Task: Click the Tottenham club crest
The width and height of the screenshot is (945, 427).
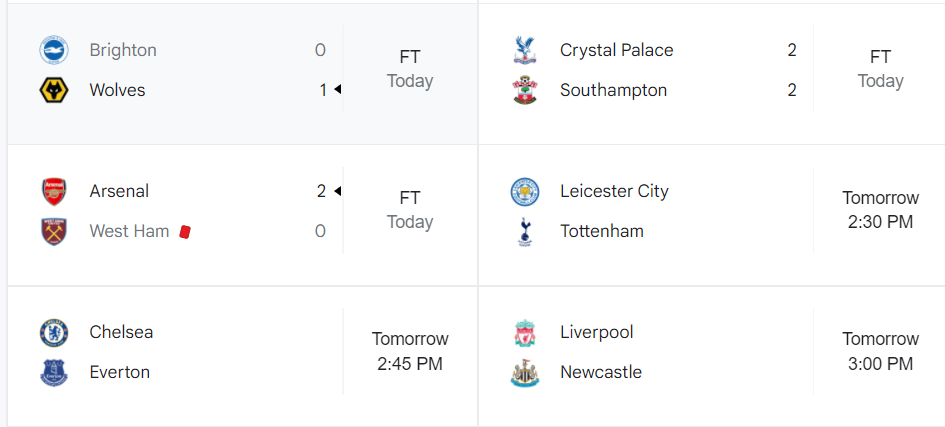Action: [x=524, y=232]
